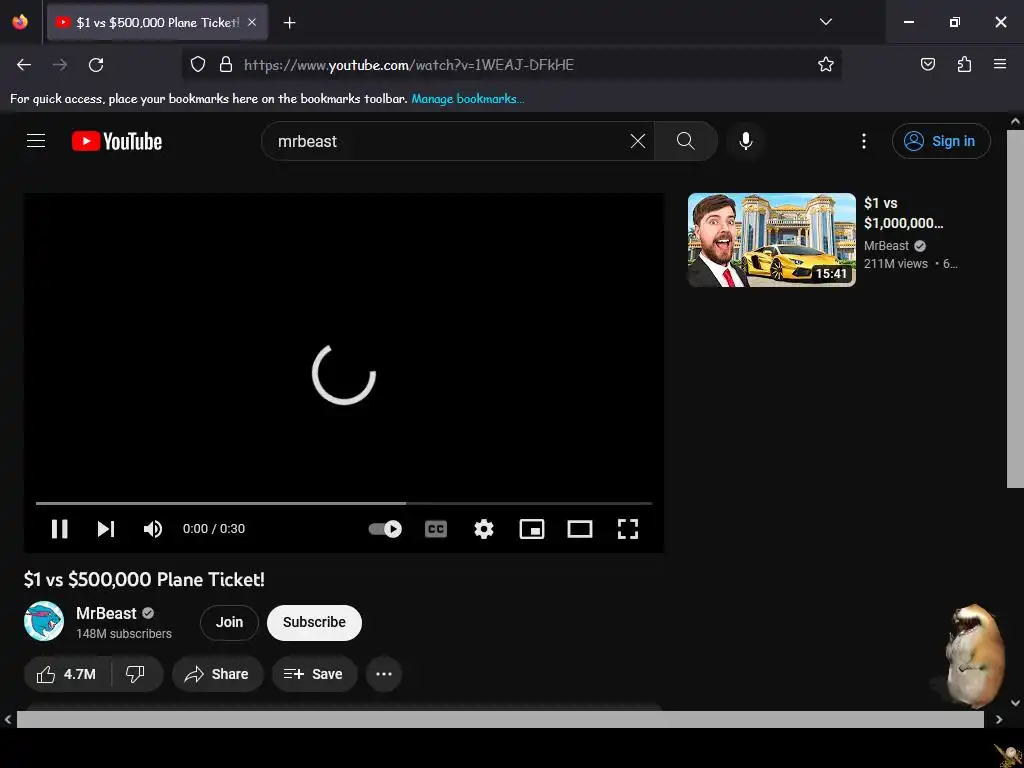Viewport: 1024px width, 768px height.
Task: Show tracking protection shield info
Action: point(198,65)
